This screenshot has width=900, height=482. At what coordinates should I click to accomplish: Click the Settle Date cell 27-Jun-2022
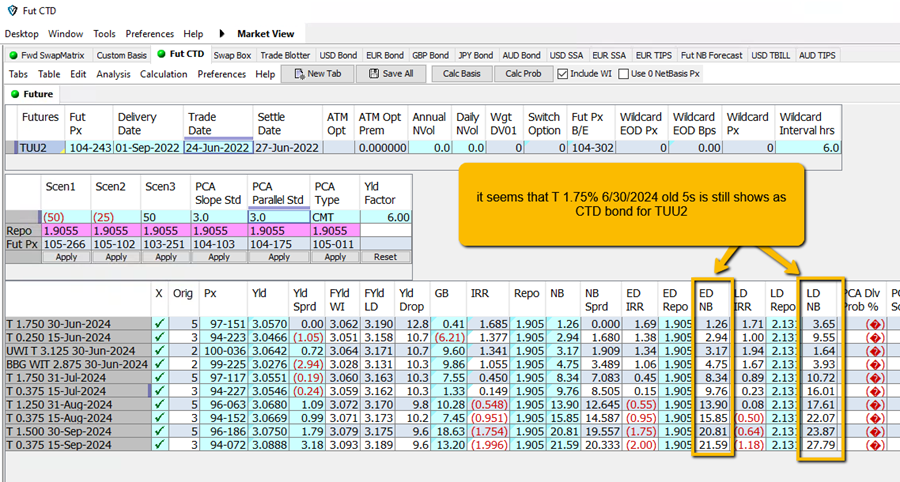[x=287, y=147]
